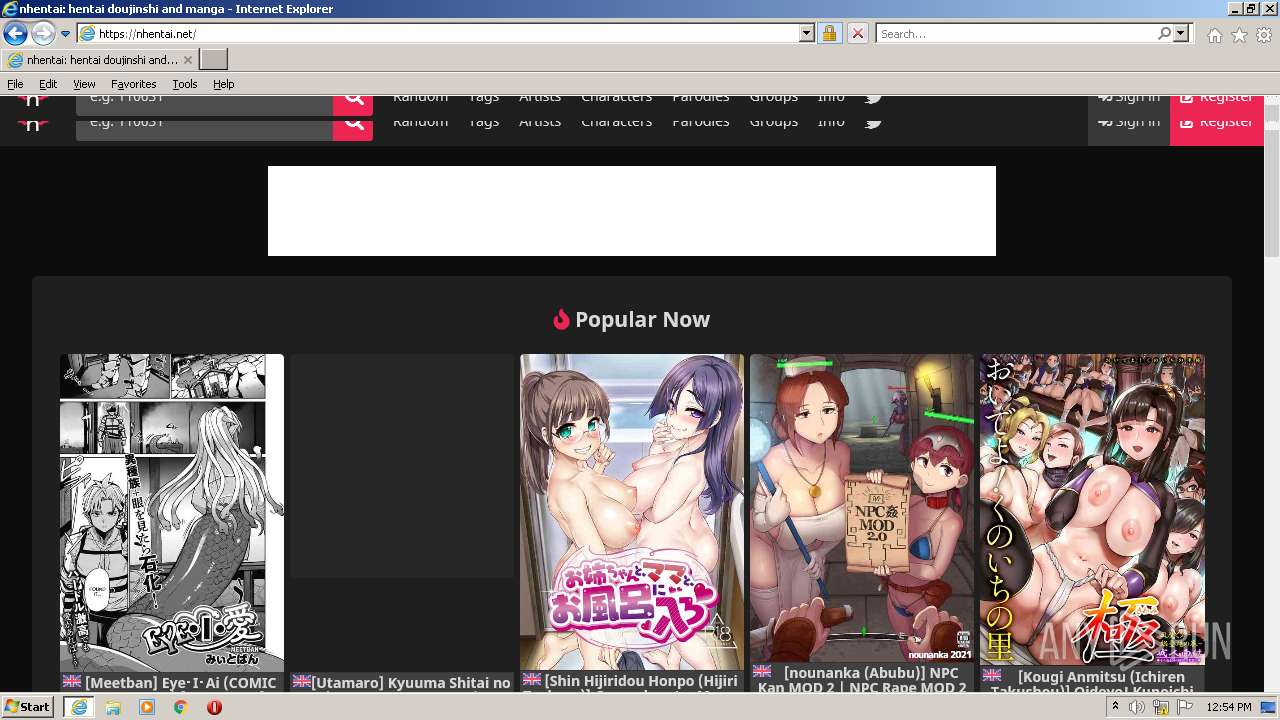Select the 'nhentai: hentai doujinshi and...' tab
Viewport: 1280px width, 720px height.
tap(99, 60)
